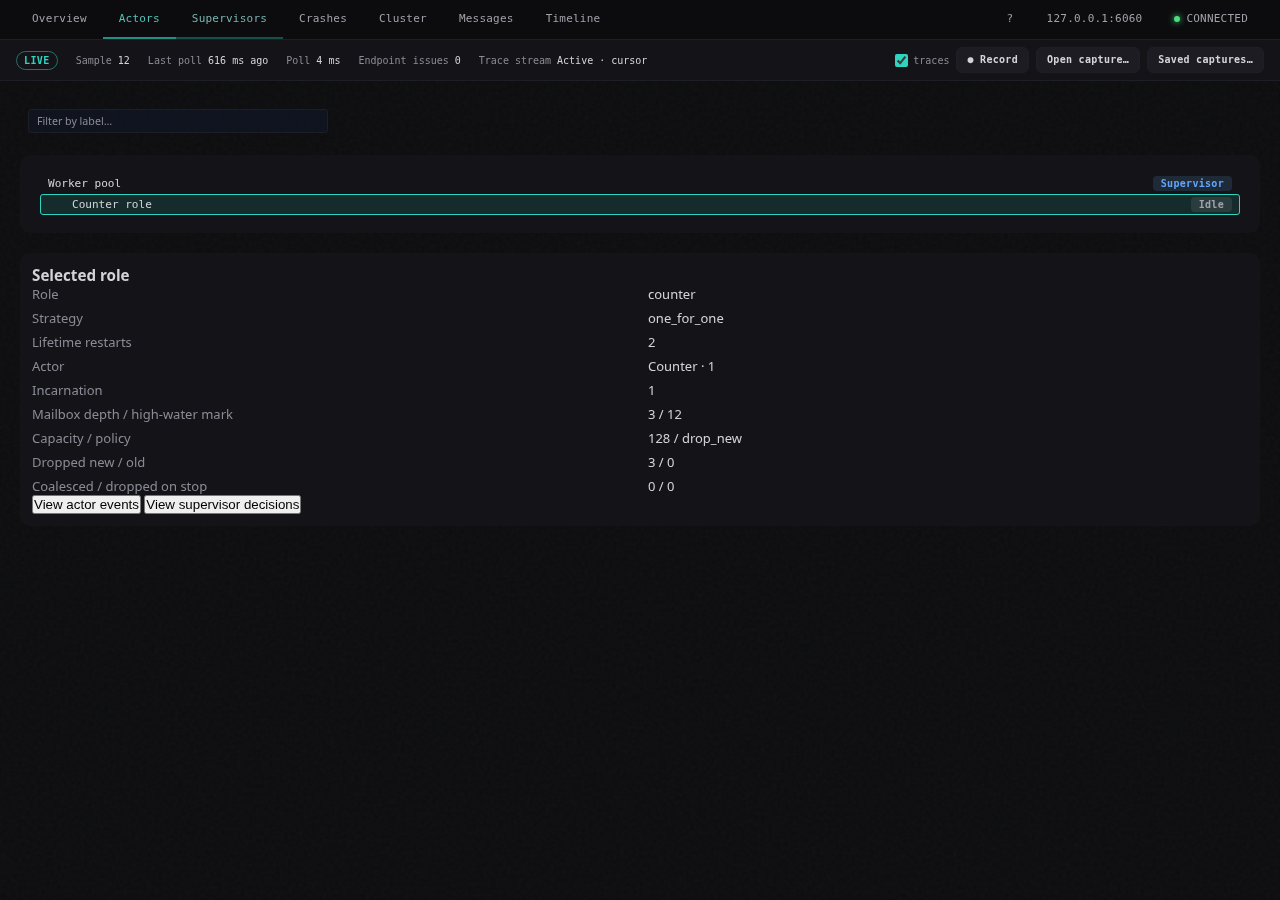Click the one_for_one strategy value
Screen dimensions: 1280x900
(686, 319)
